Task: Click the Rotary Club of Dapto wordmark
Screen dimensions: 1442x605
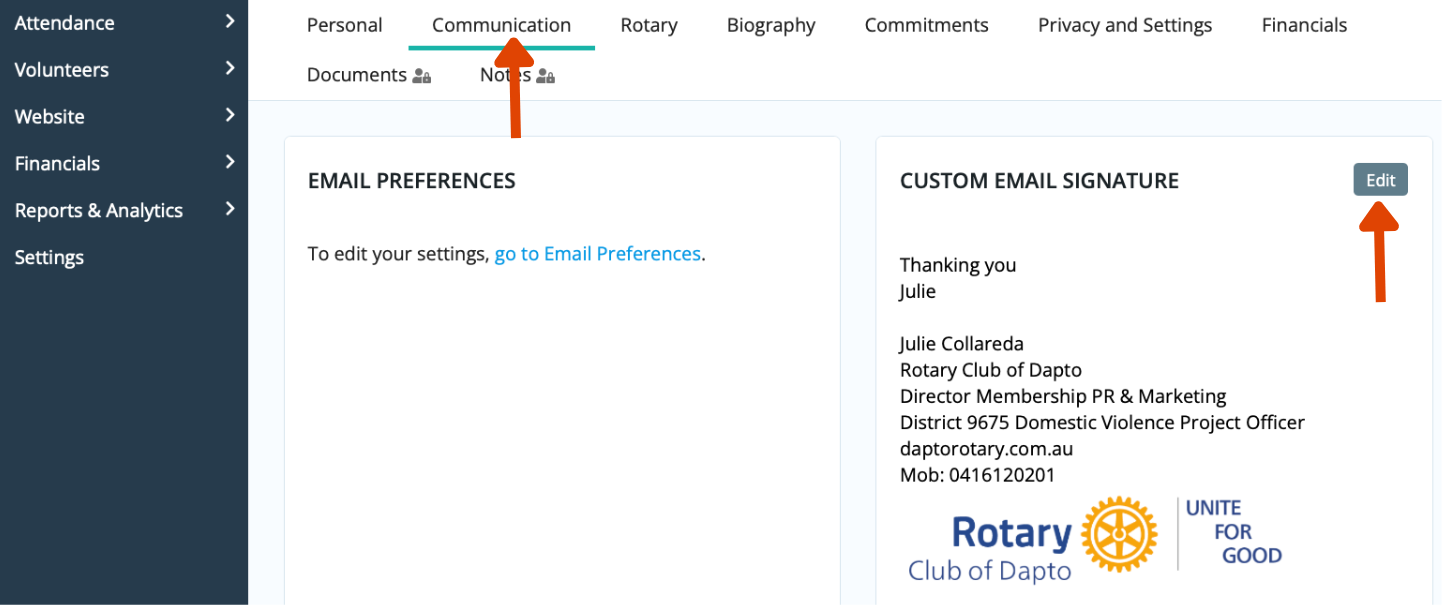Action: tap(990, 548)
